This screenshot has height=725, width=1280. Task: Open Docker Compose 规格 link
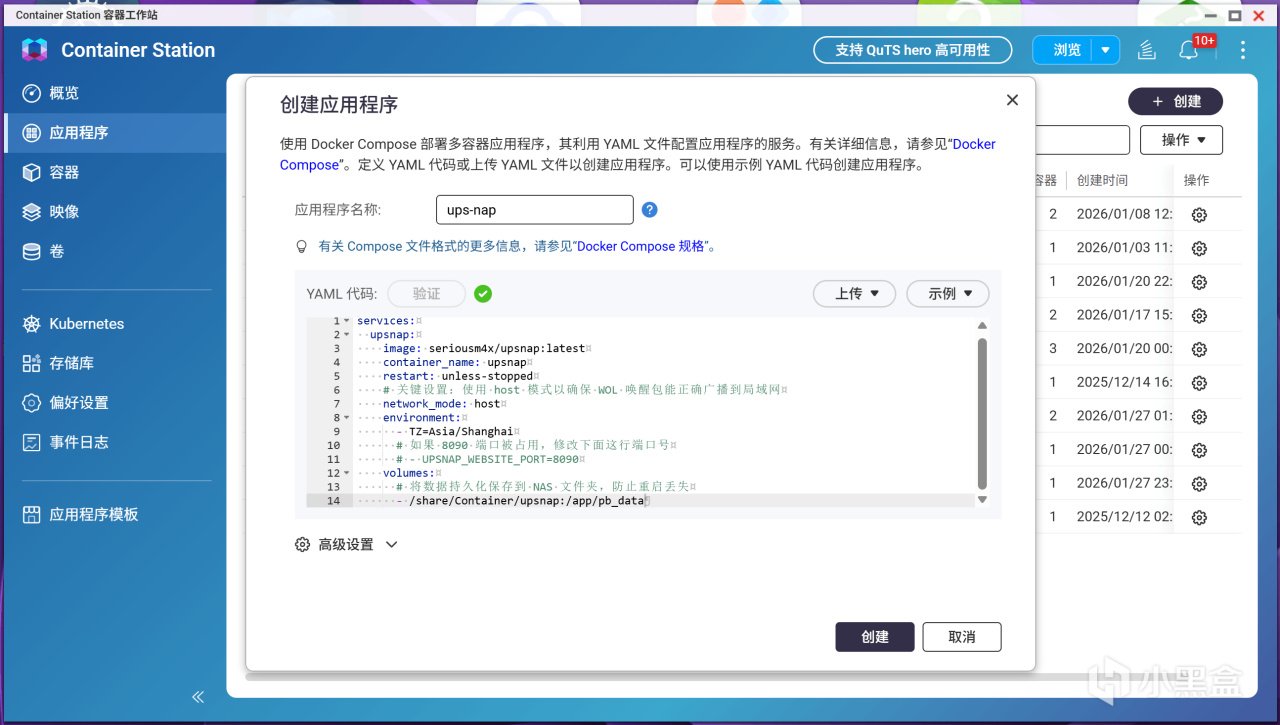[x=640, y=246]
